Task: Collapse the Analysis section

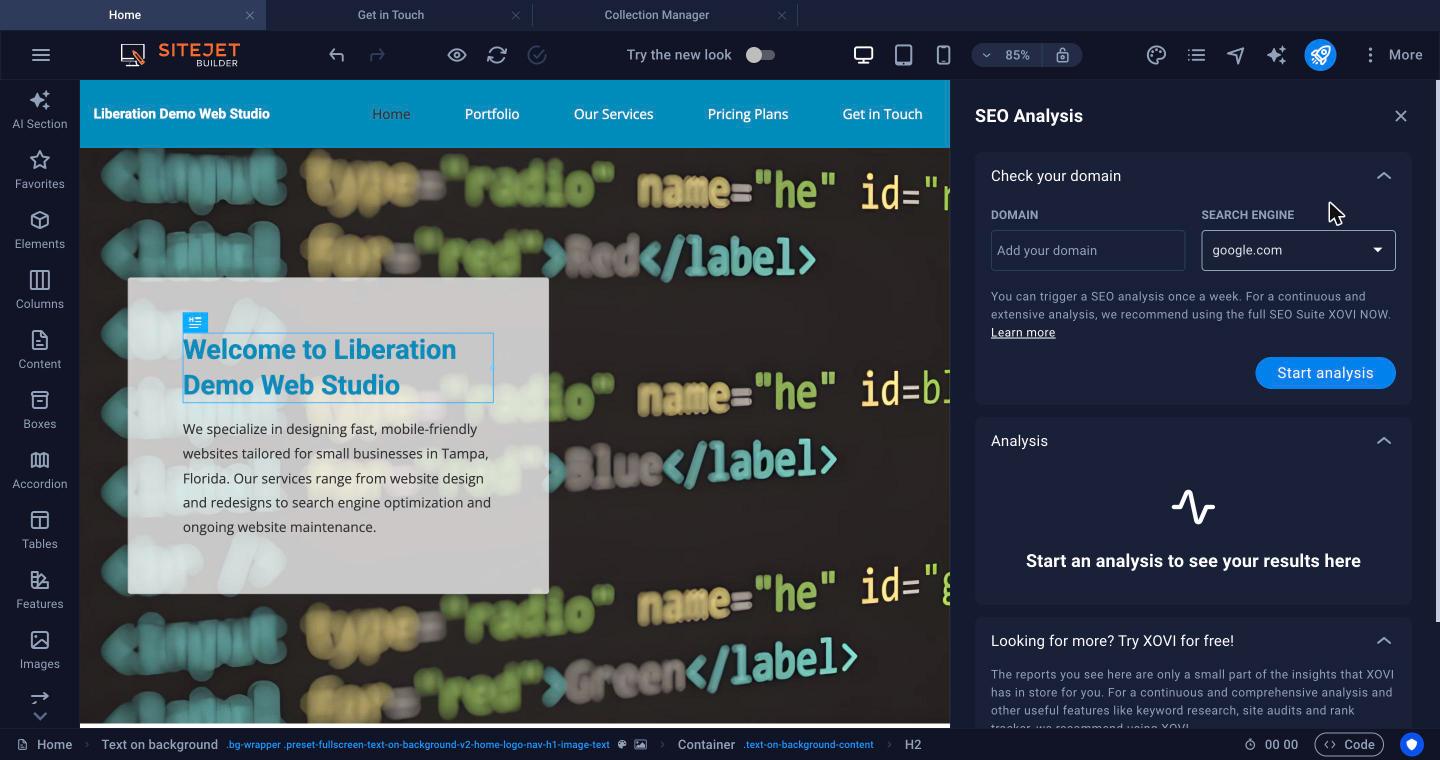Action: [x=1384, y=441]
